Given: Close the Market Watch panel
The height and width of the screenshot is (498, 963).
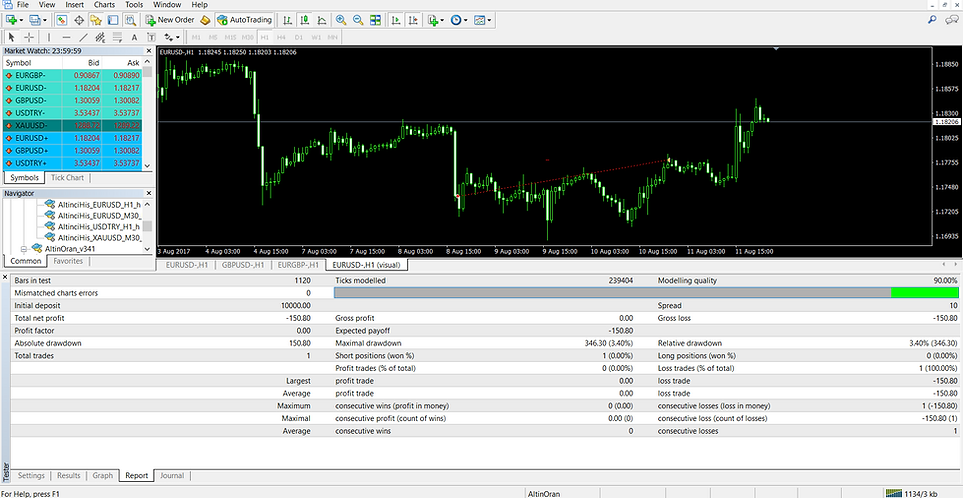Looking at the screenshot, I should point(149,51).
